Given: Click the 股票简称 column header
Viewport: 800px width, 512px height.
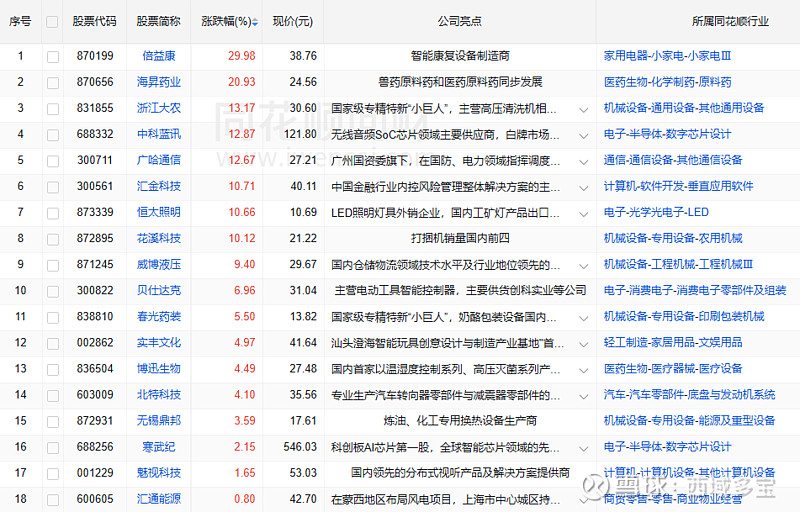Looking at the screenshot, I should (159, 21).
